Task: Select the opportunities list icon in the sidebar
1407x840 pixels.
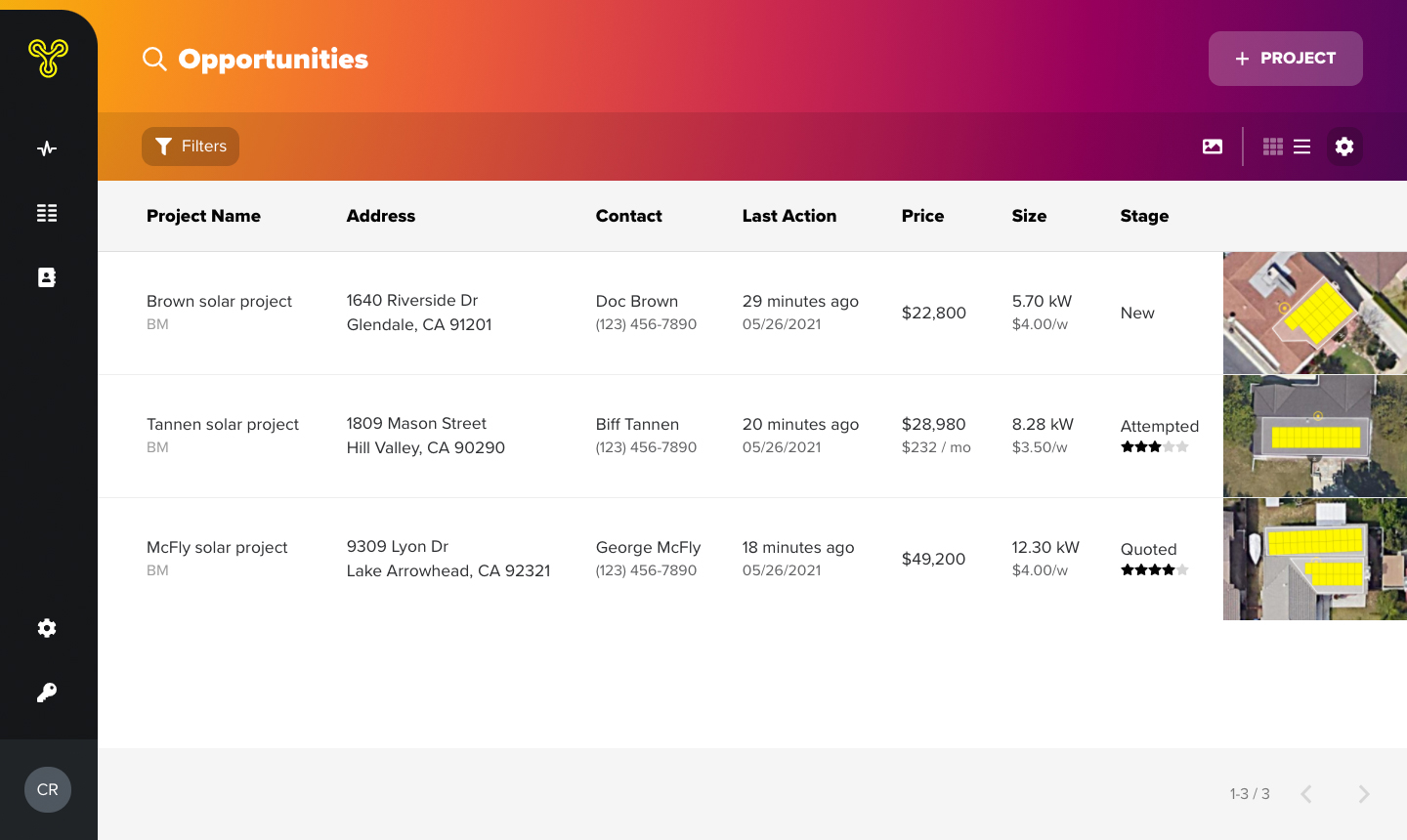Action: click(46, 212)
